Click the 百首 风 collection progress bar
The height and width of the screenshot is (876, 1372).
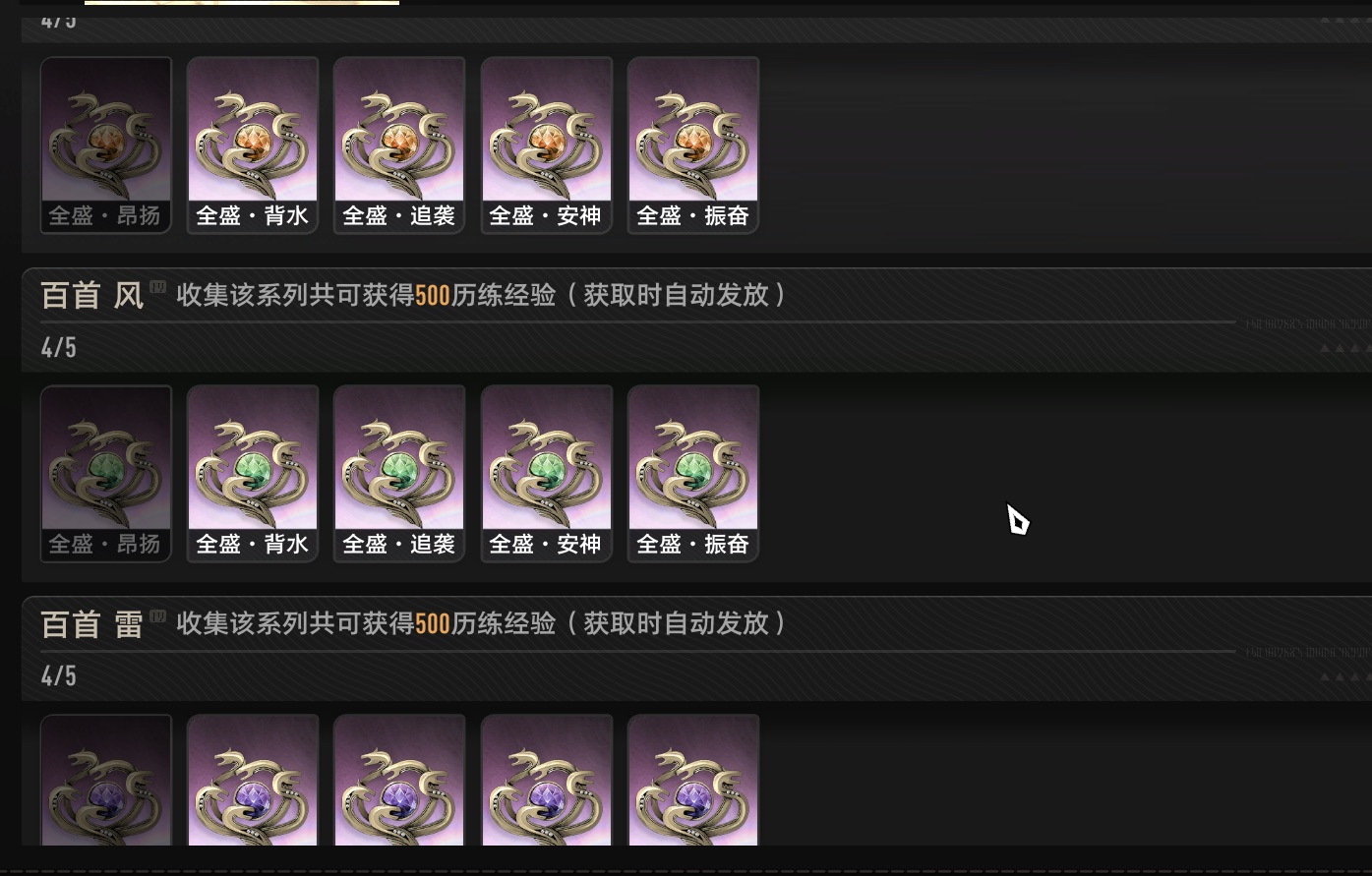point(637,321)
